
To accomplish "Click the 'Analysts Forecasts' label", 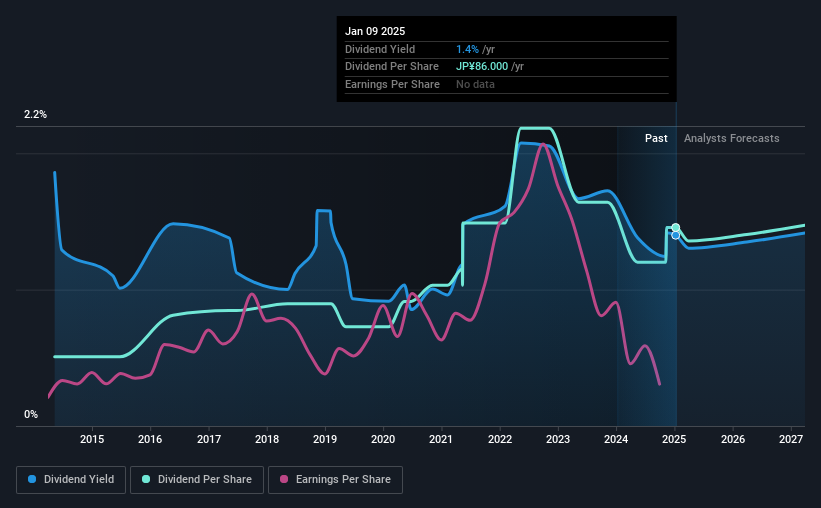I will [x=731, y=138].
